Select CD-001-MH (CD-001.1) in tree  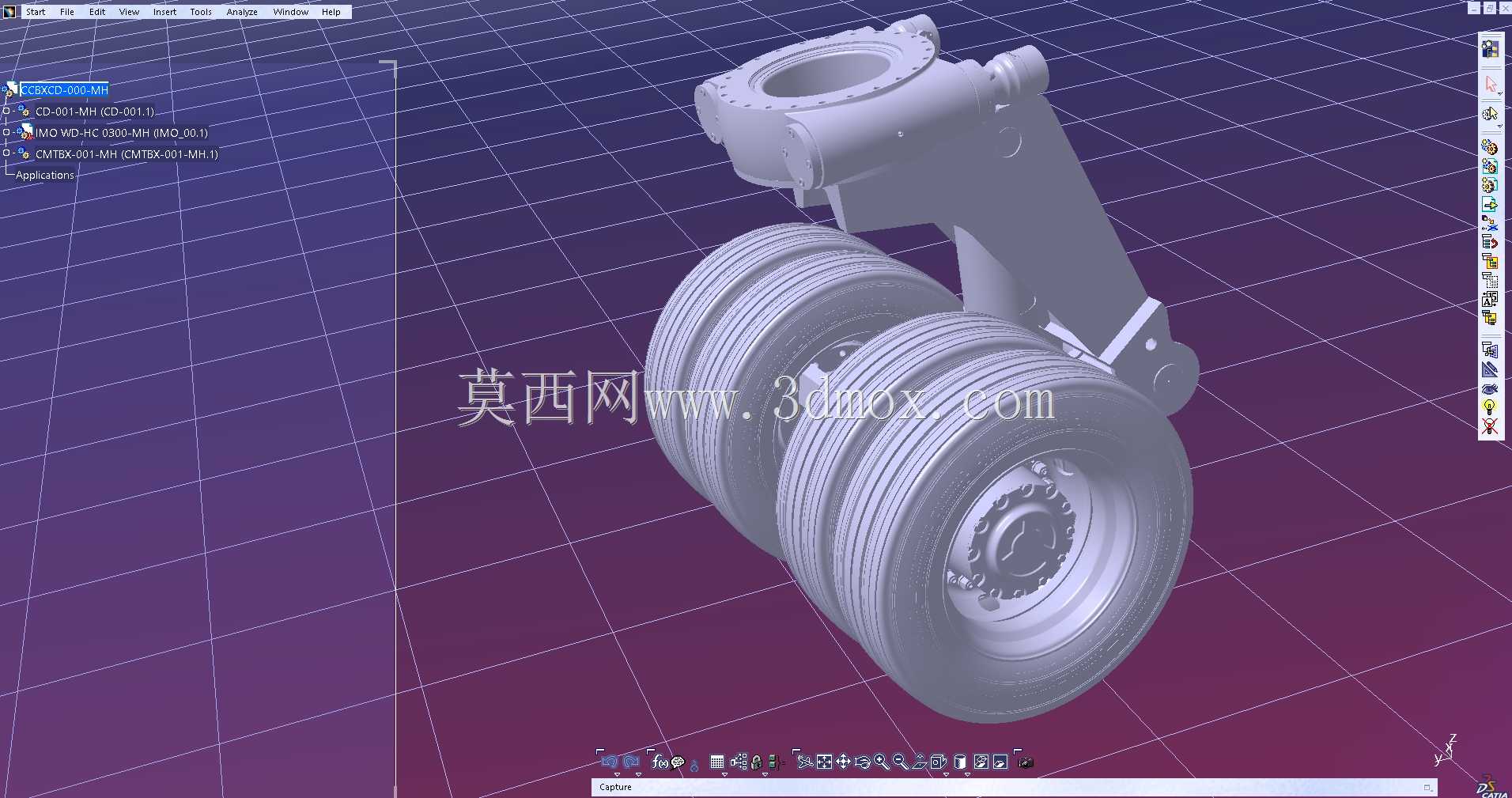(x=95, y=112)
